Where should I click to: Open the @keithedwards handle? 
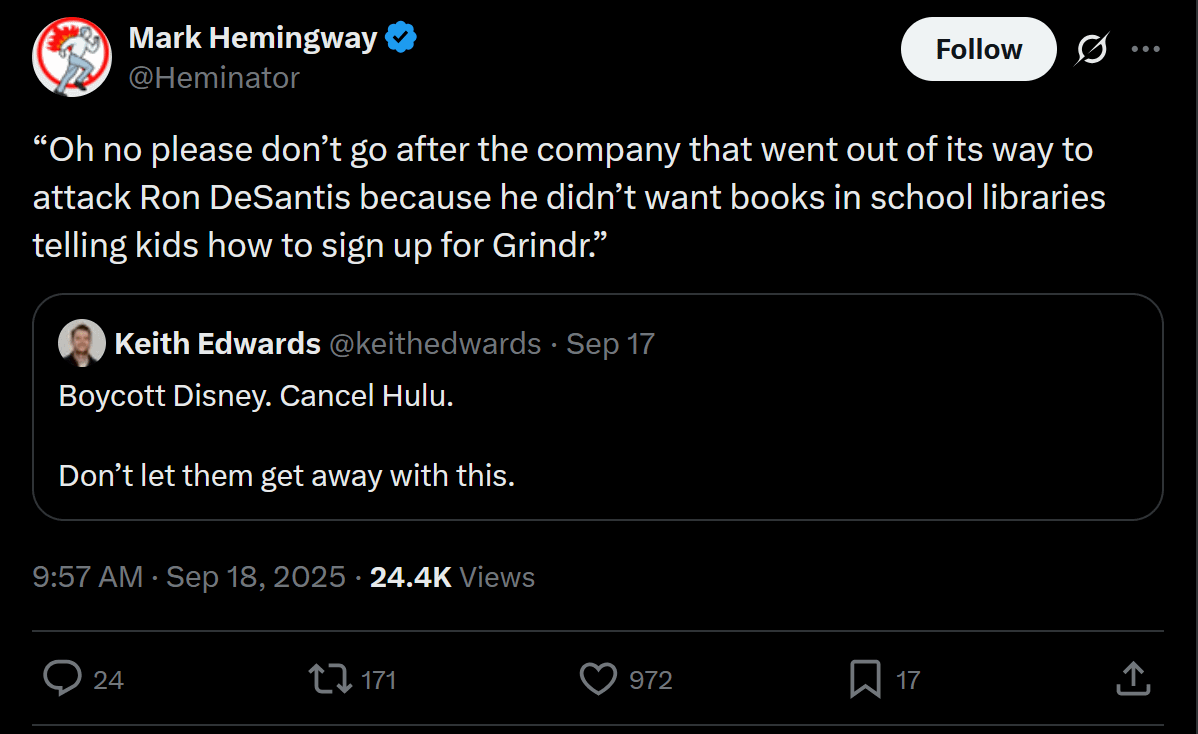coord(435,344)
